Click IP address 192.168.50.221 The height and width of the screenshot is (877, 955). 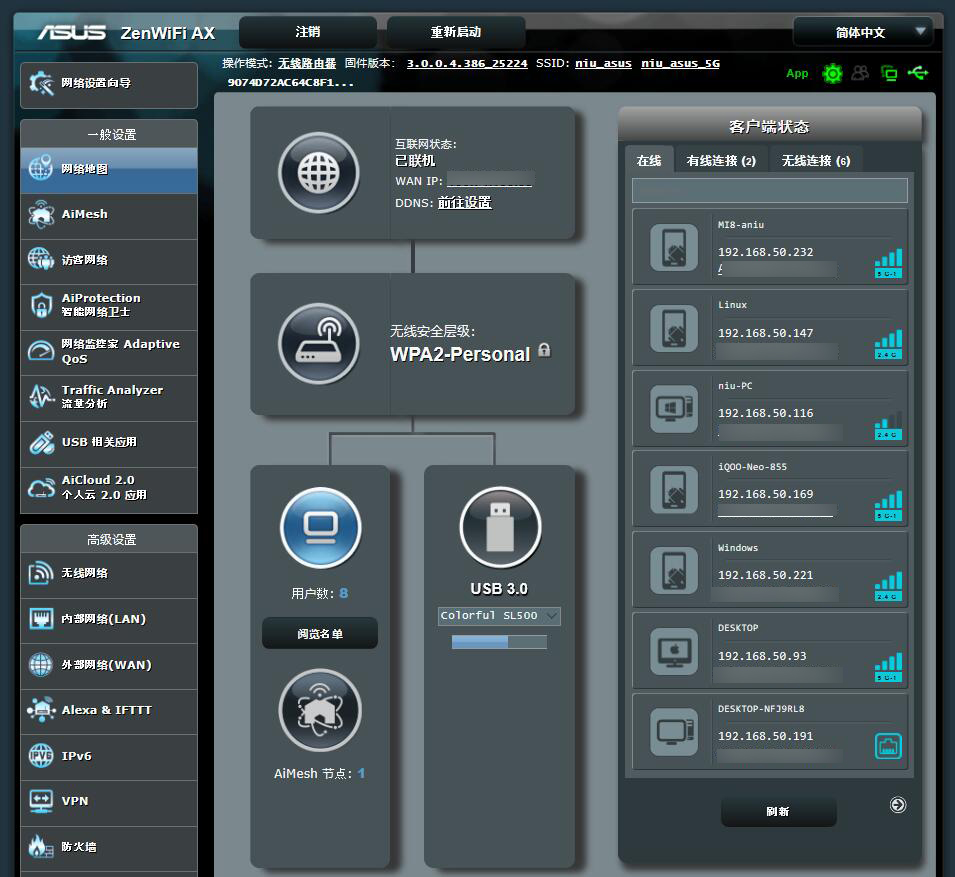tap(765, 575)
